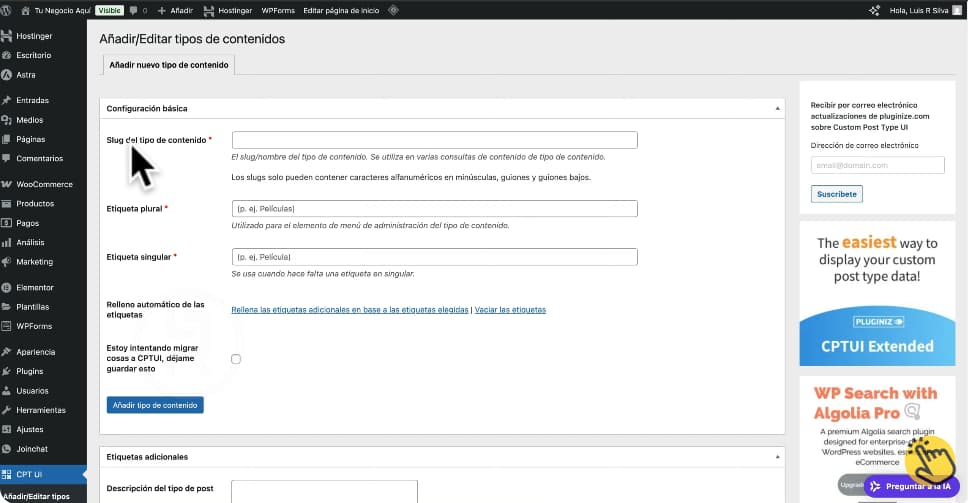Open the Pagos icon in sidebar

tap(7, 223)
